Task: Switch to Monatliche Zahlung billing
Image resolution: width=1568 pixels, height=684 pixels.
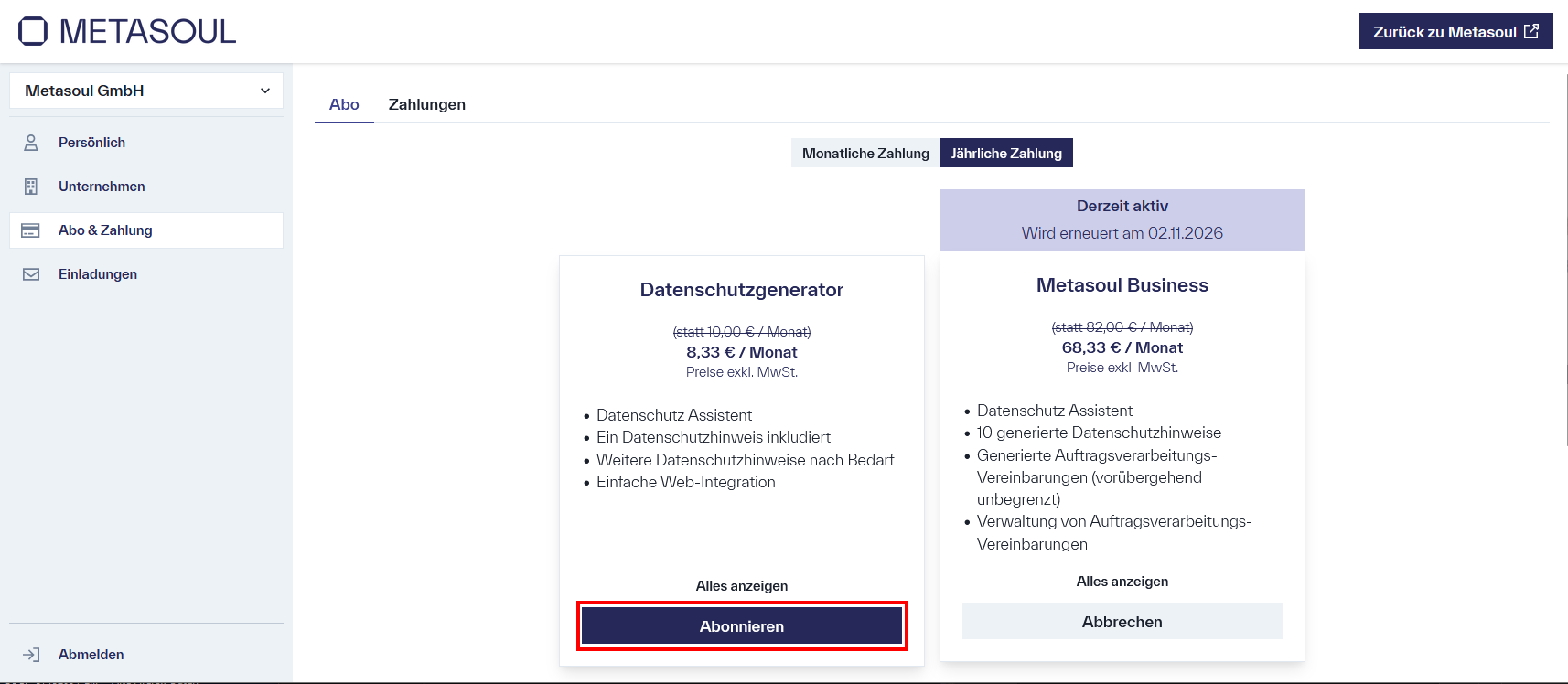Action: pos(865,154)
